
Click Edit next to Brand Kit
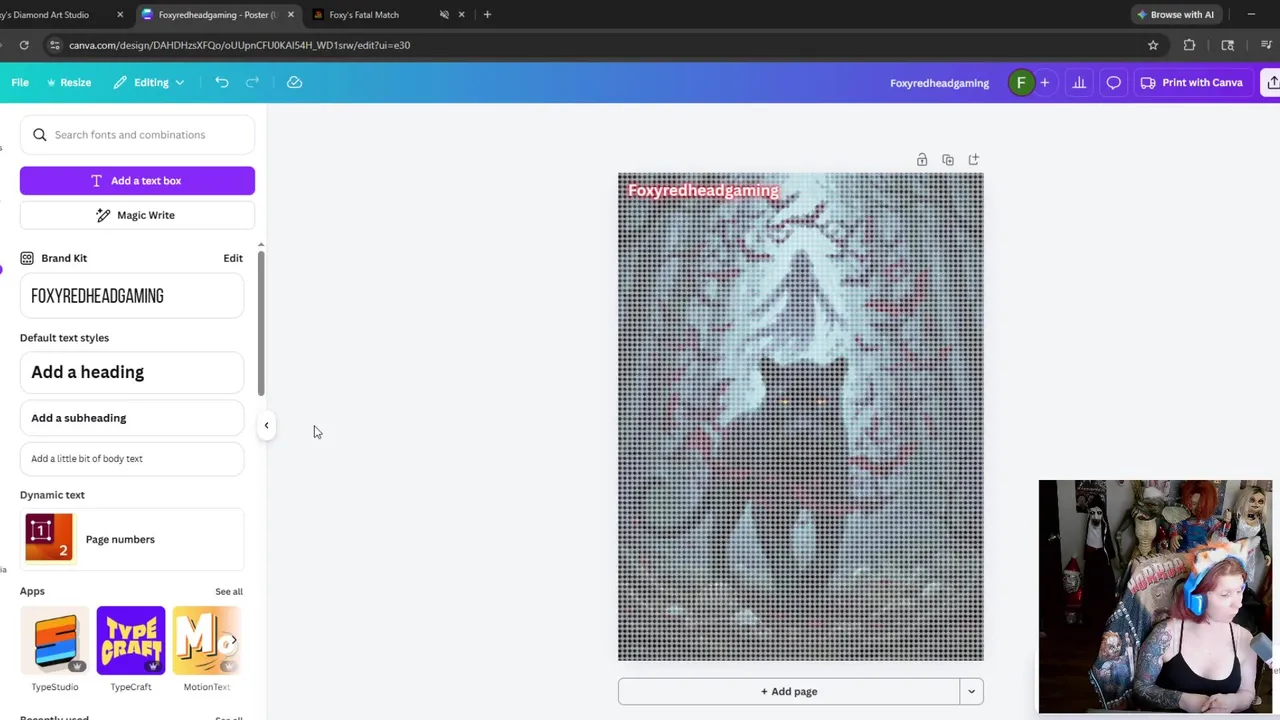(x=233, y=258)
